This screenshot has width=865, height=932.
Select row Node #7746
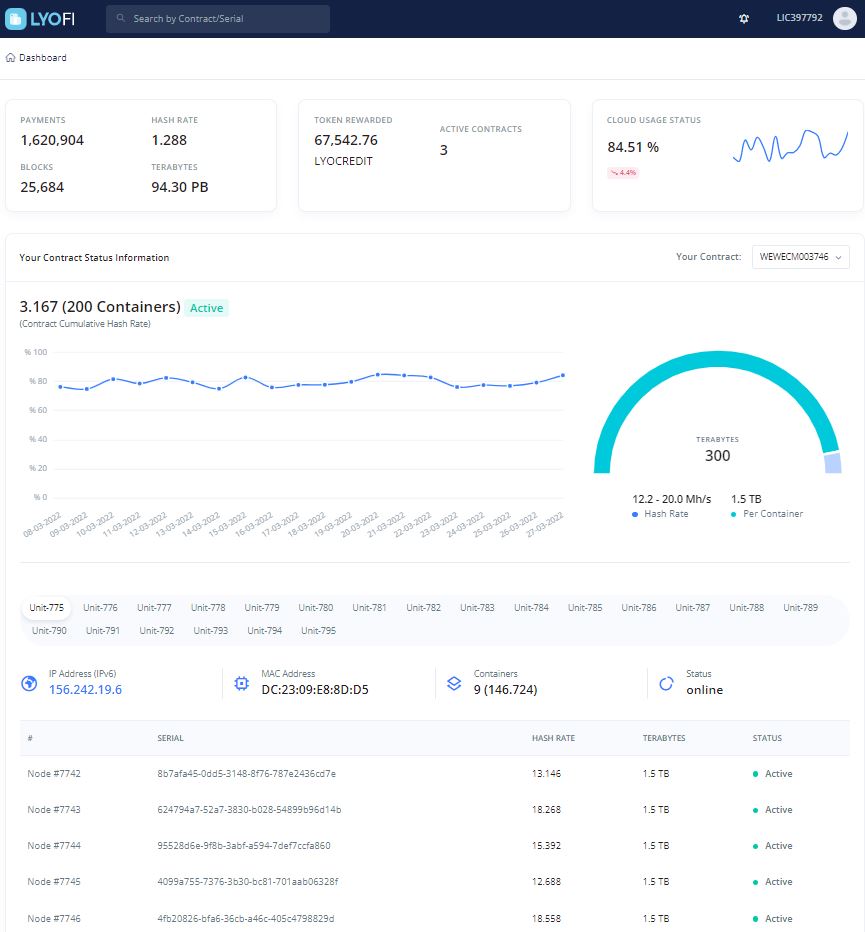coord(435,916)
